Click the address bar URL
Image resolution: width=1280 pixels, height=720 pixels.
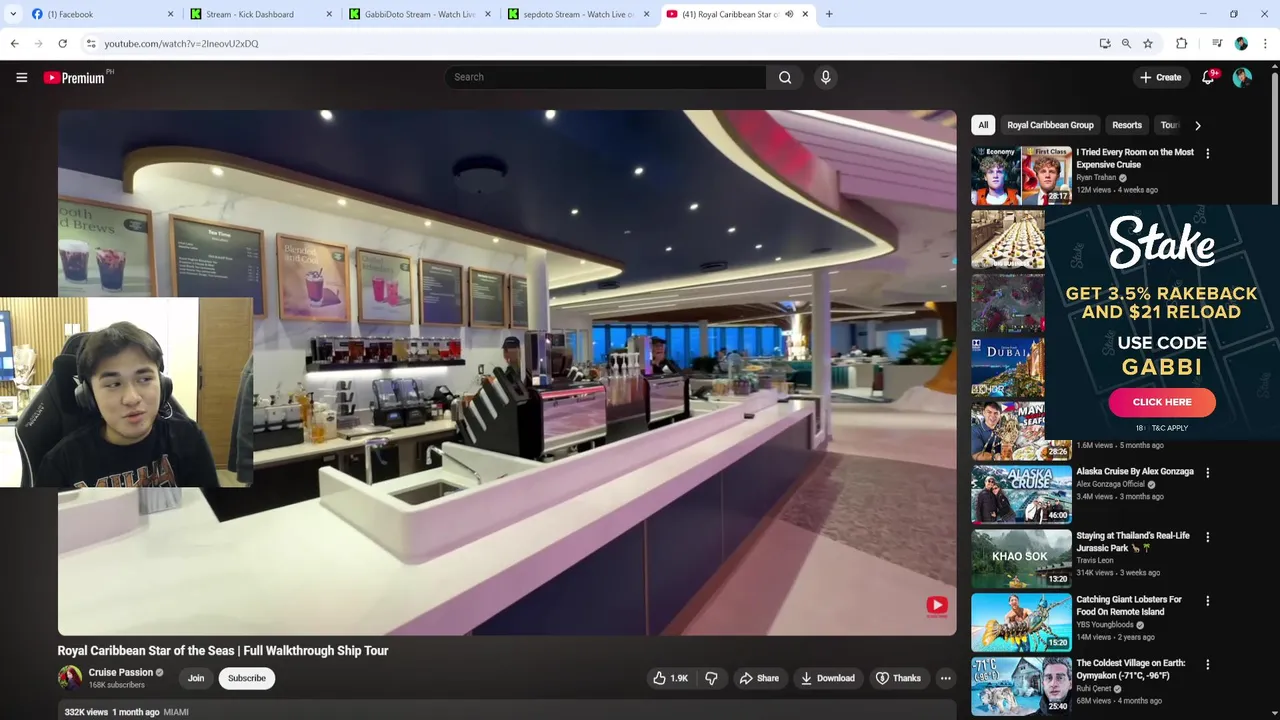181,43
